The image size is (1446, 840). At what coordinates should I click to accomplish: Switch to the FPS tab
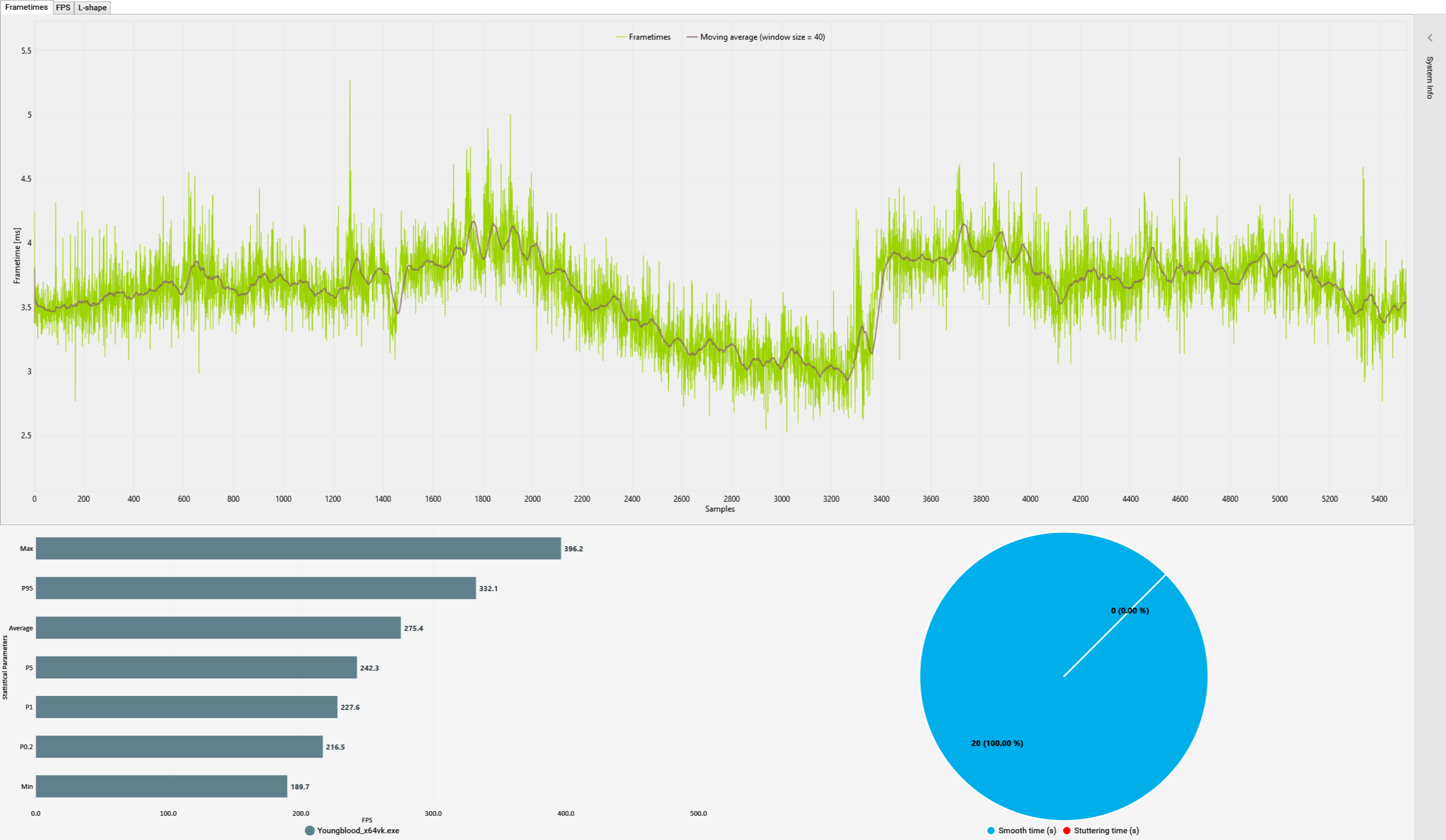[63, 7]
